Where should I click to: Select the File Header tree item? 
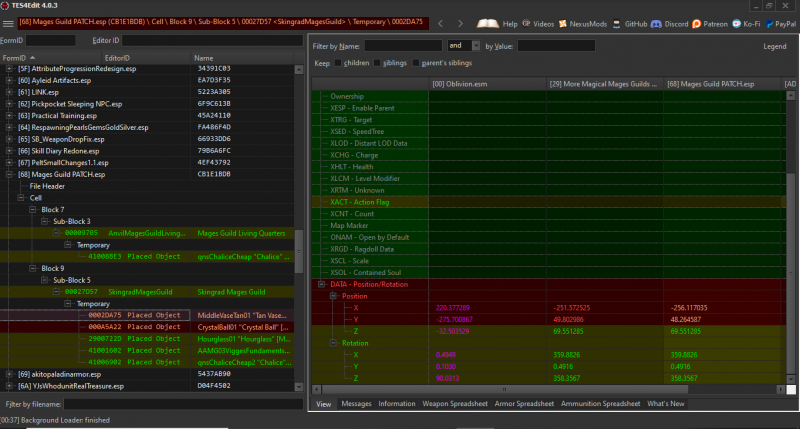coord(47,186)
